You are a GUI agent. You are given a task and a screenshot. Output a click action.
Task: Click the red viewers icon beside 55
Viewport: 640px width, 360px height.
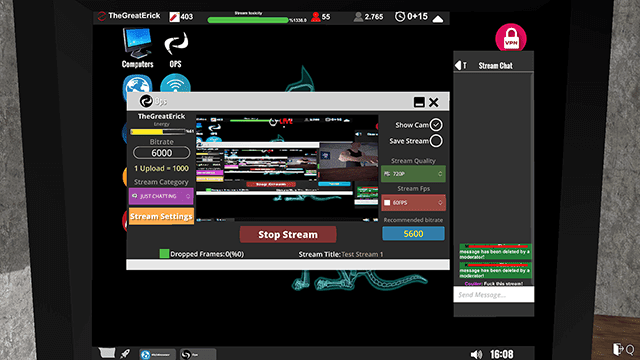tap(316, 17)
